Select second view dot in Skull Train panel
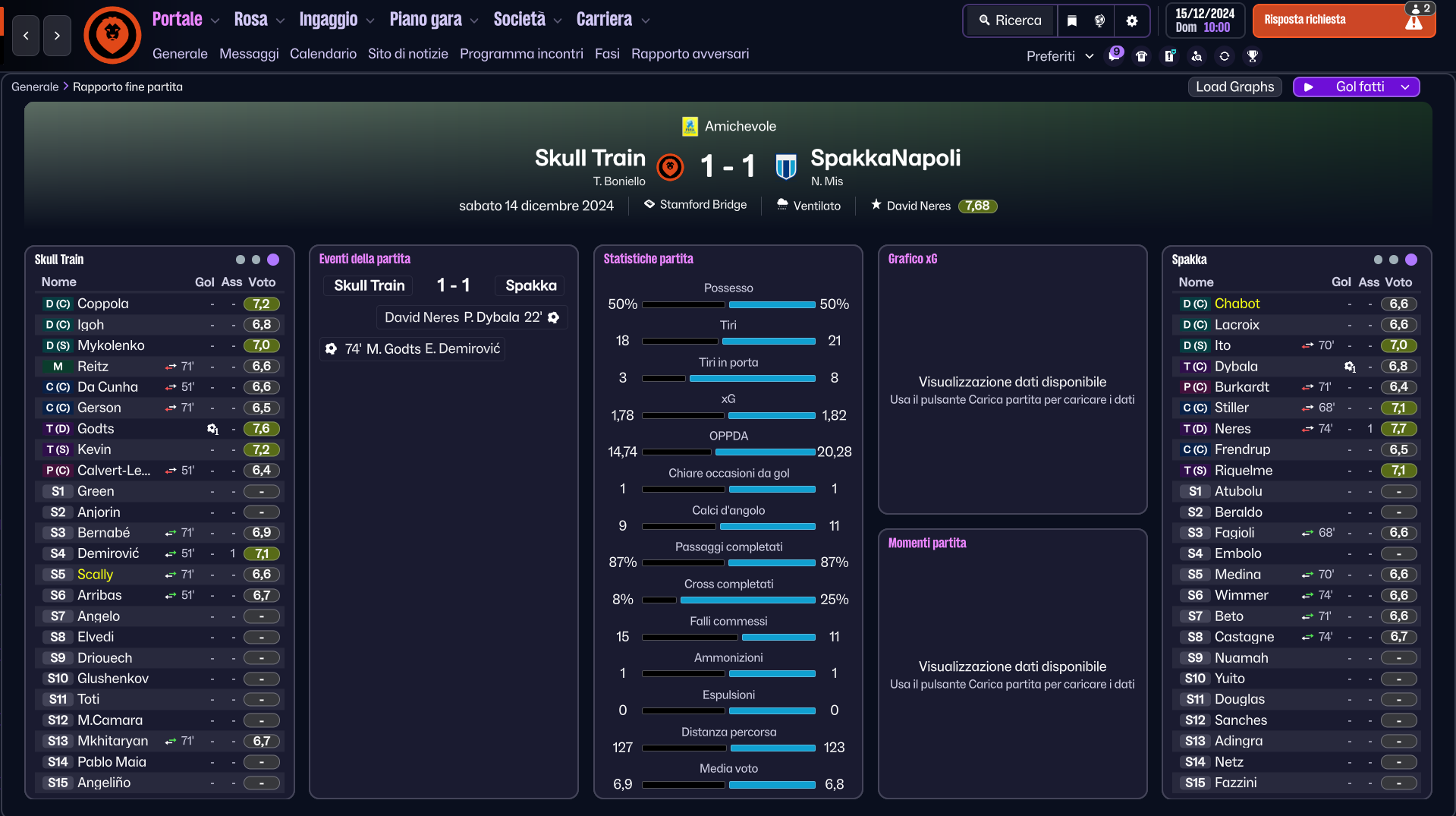The width and height of the screenshot is (1456, 816). 256,260
